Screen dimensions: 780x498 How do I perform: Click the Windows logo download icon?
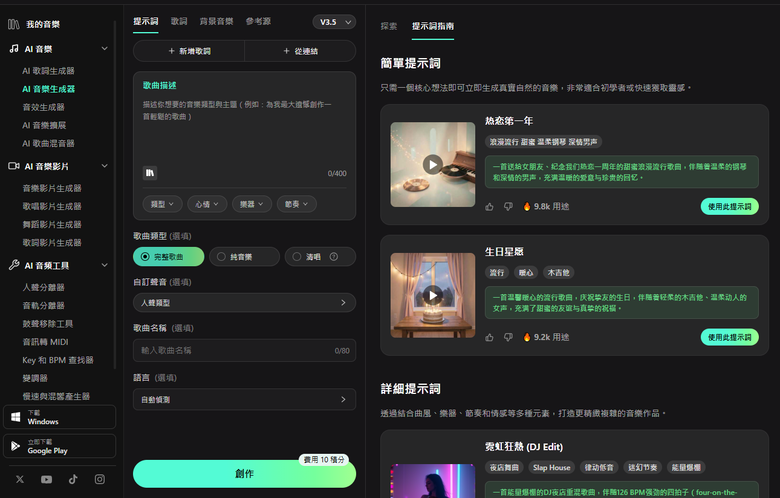click(16, 417)
